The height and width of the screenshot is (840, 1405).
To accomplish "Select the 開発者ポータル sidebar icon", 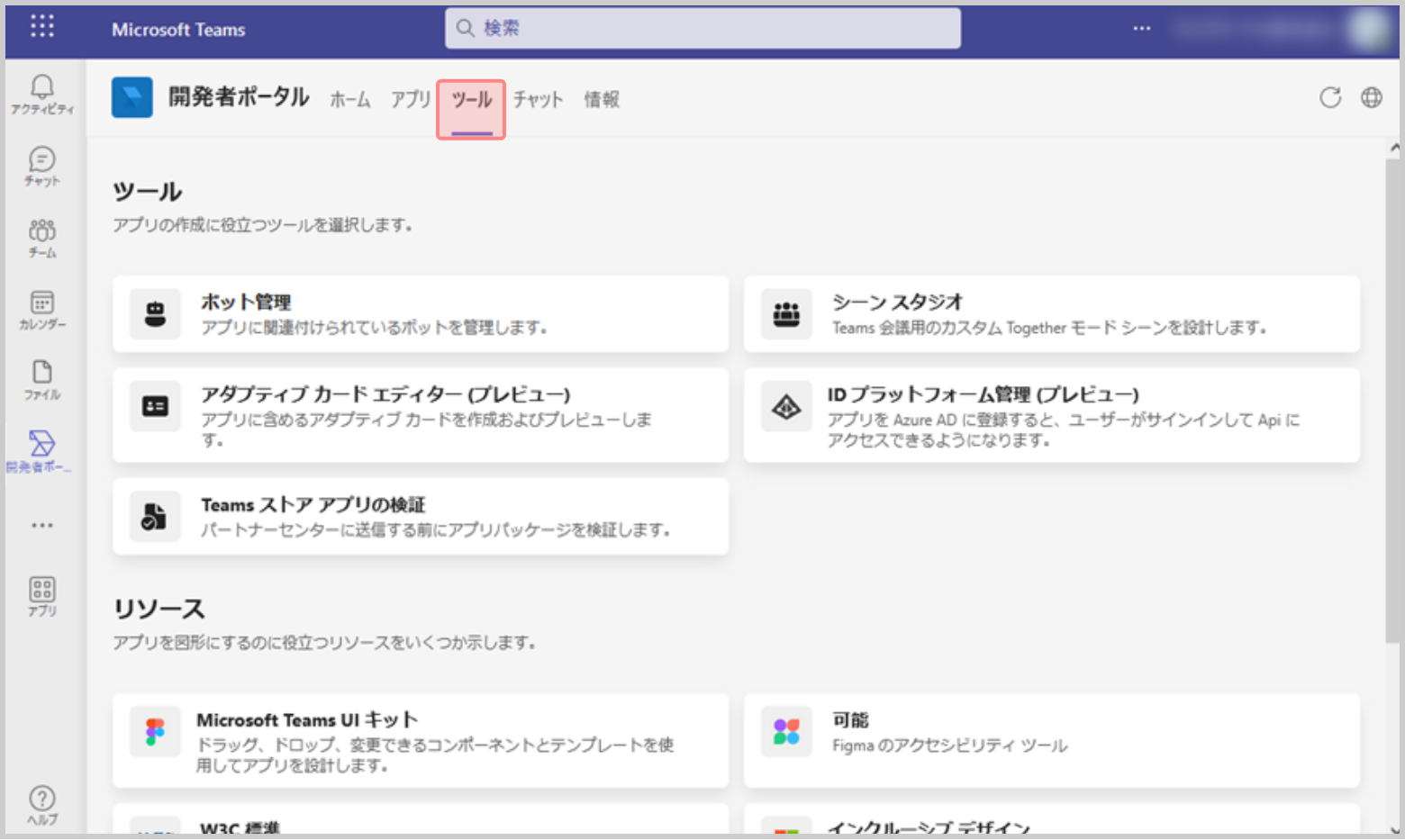I will pyautogui.click(x=40, y=451).
